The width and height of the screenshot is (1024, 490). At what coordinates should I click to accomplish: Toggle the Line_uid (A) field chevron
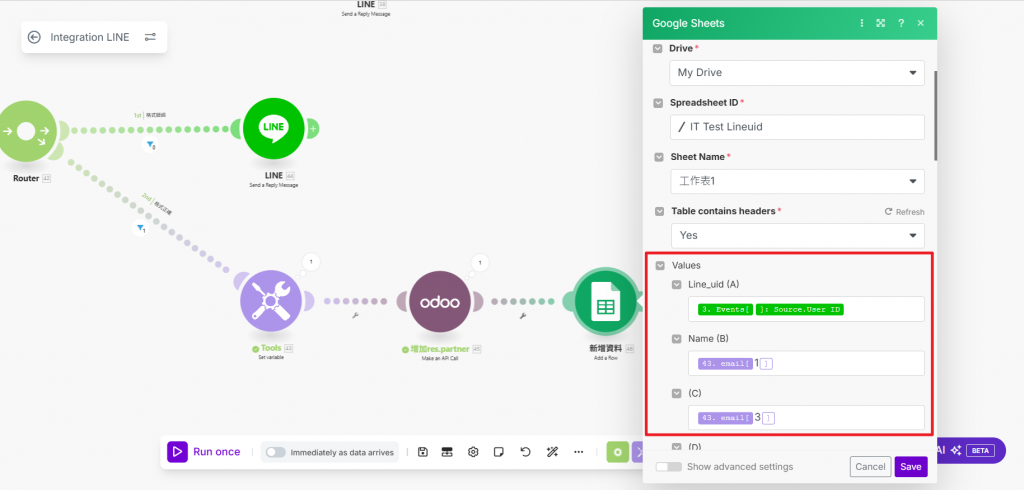677,285
